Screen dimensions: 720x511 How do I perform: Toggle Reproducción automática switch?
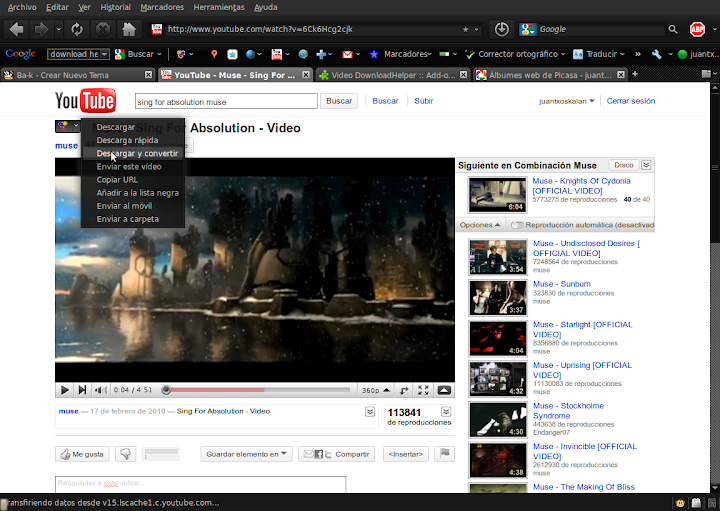pos(517,225)
